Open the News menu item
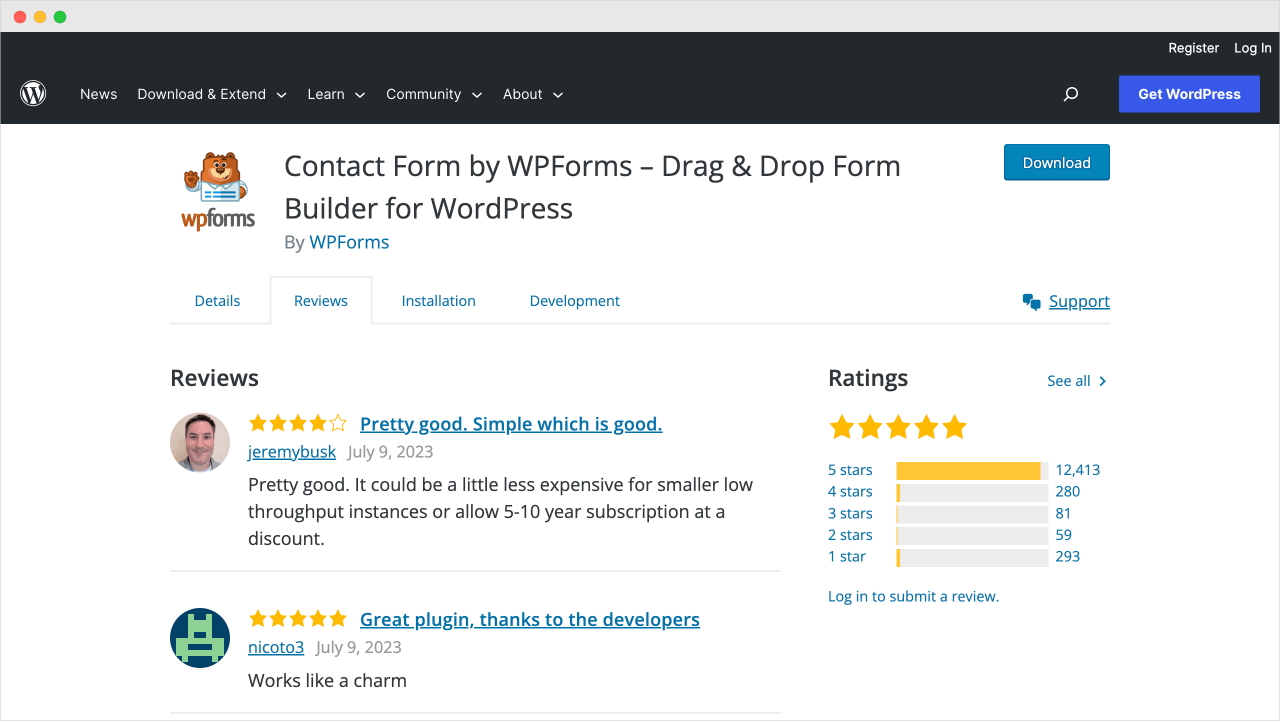 click(x=99, y=94)
